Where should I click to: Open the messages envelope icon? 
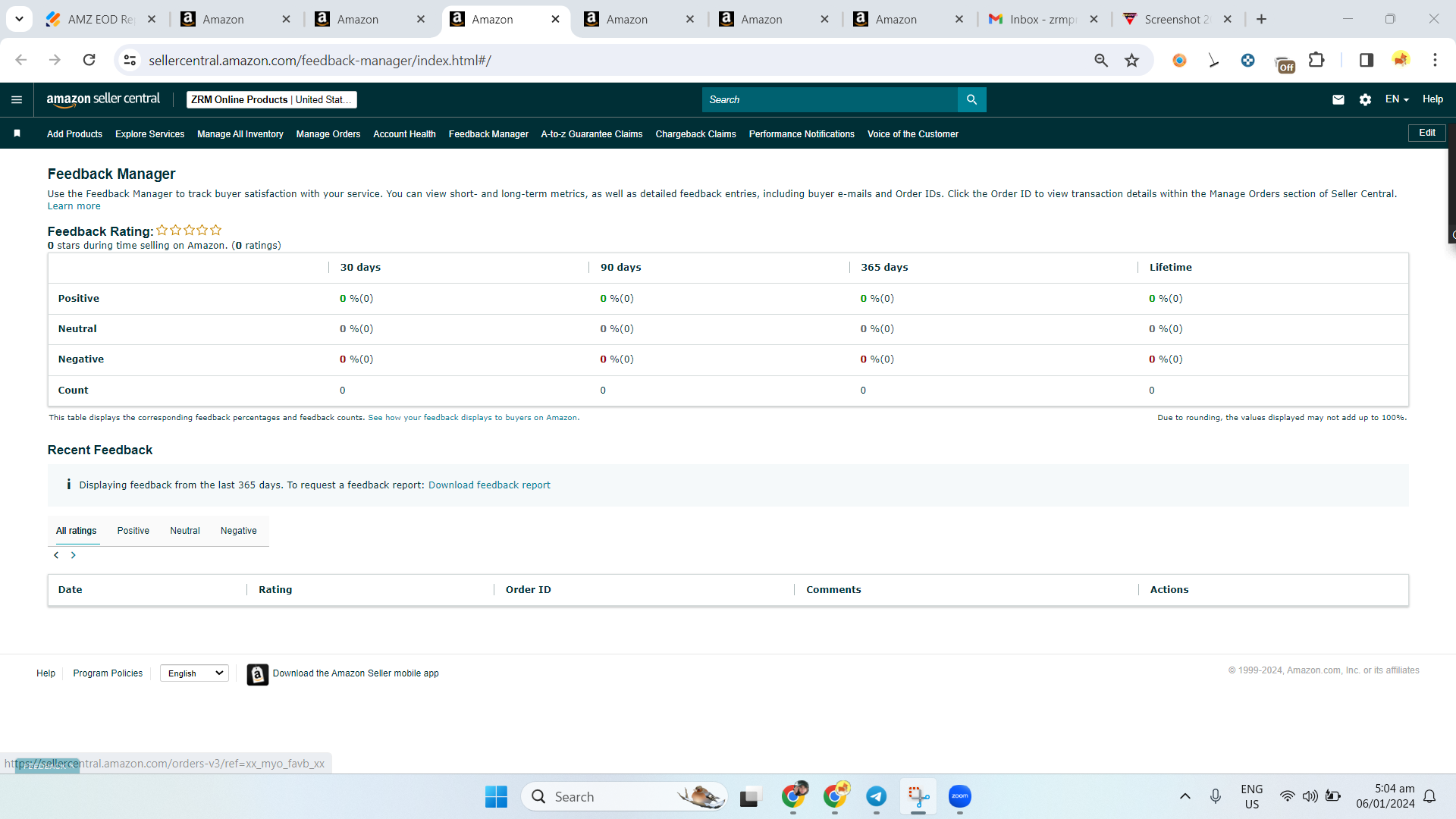pos(1338,99)
